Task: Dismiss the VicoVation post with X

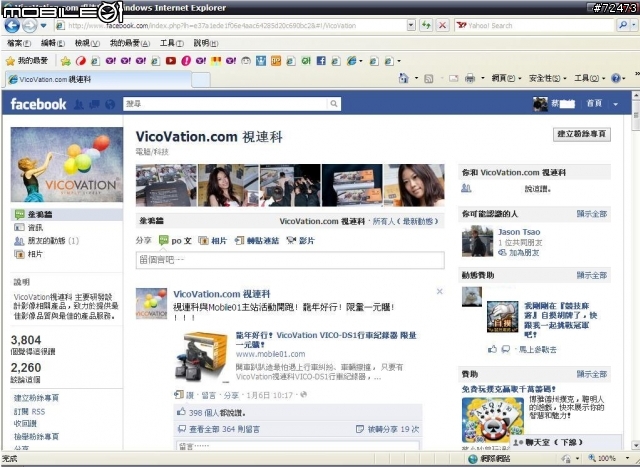Action: click(x=439, y=291)
